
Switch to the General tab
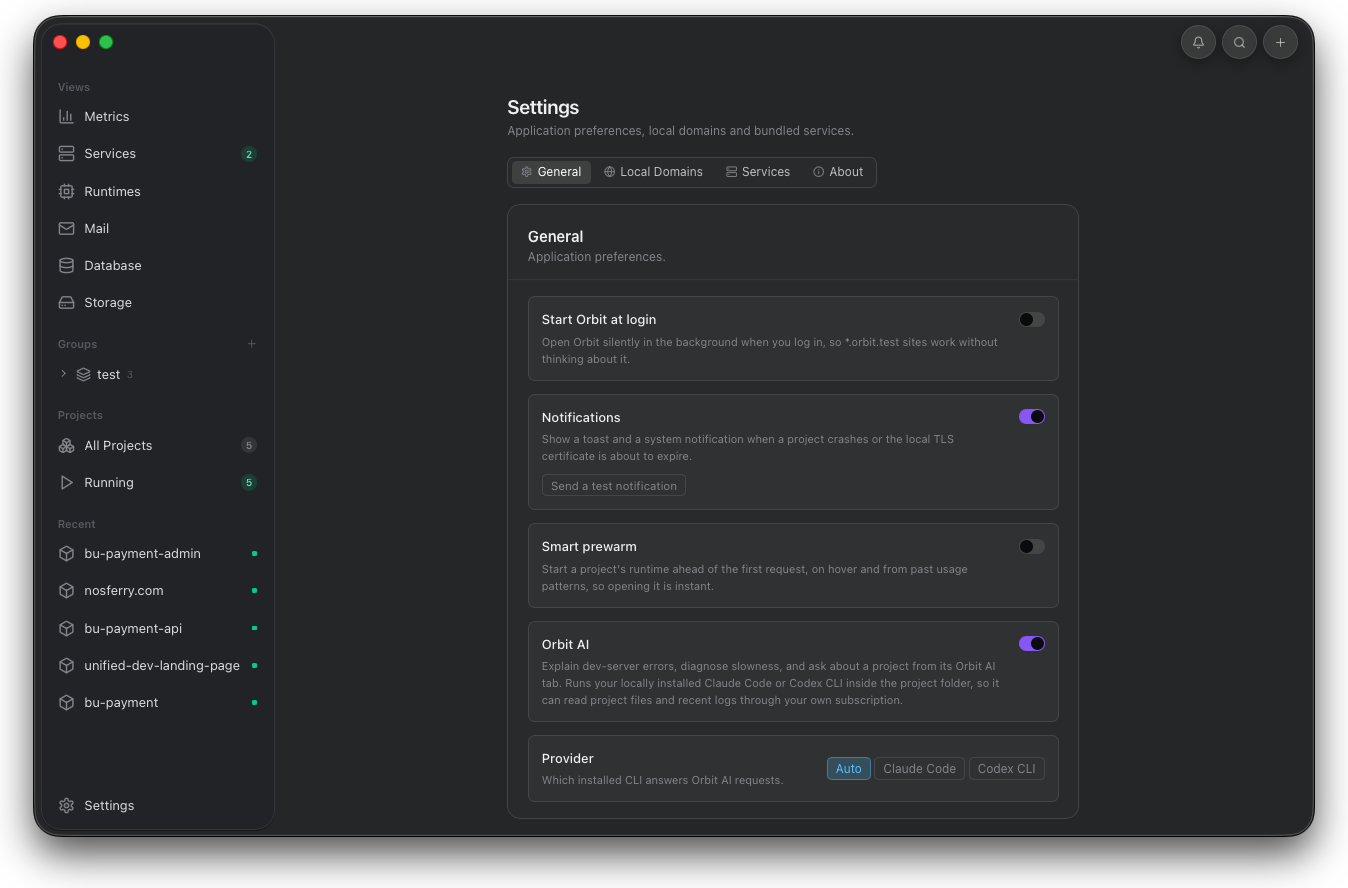point(551,172)
